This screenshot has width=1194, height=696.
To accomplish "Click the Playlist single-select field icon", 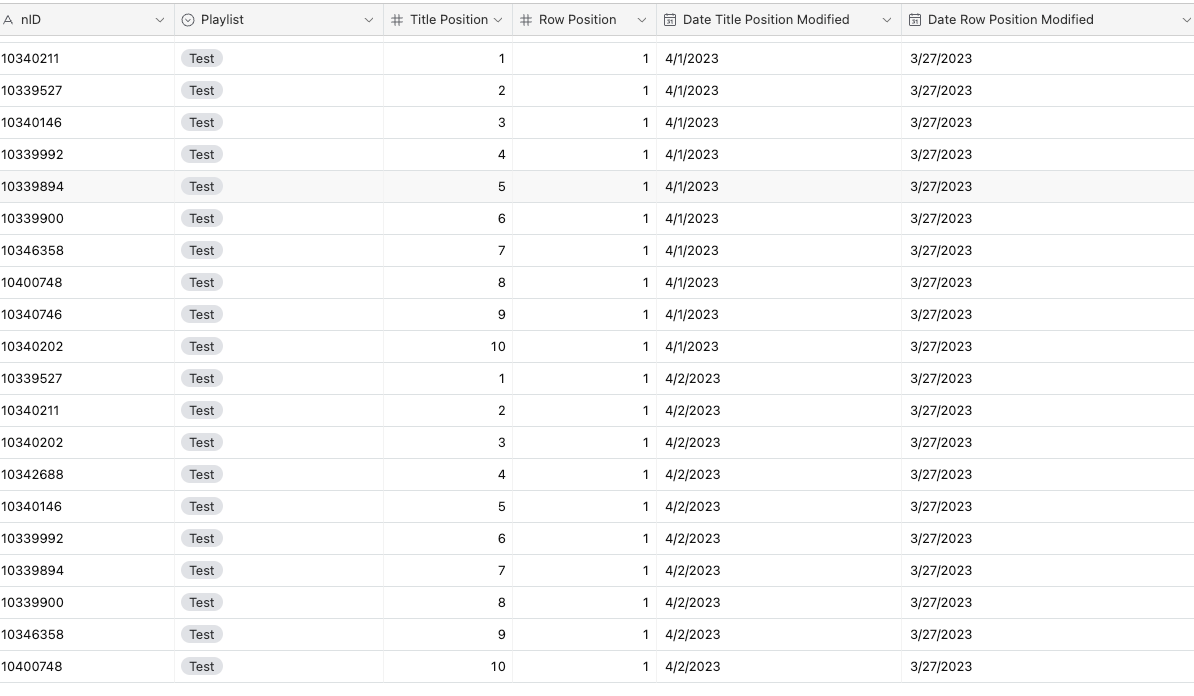I will click(188, 20).
